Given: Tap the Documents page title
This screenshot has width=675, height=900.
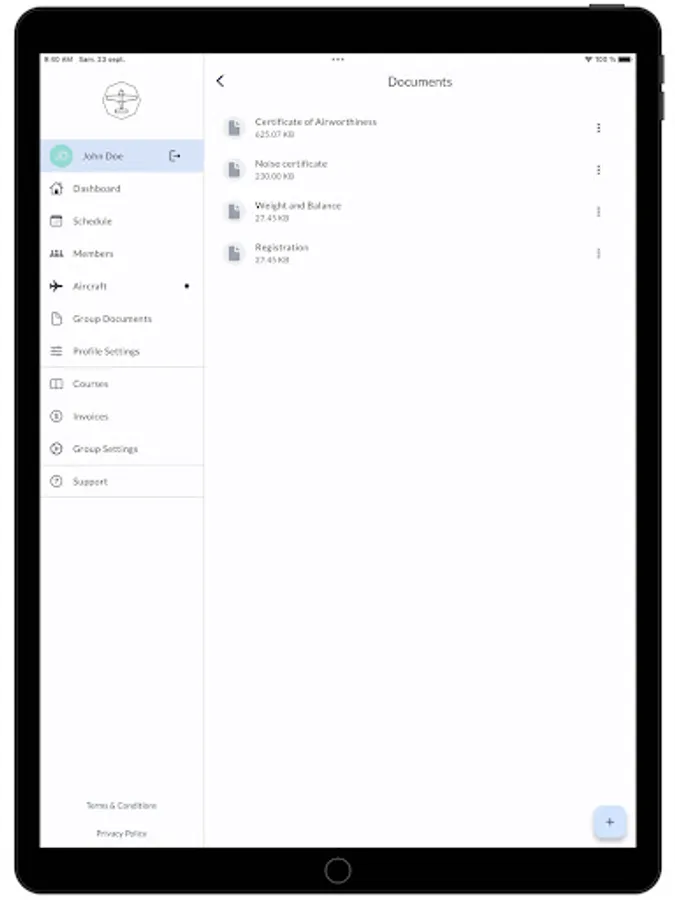Looking at the screenshot, I should point(420,82).
